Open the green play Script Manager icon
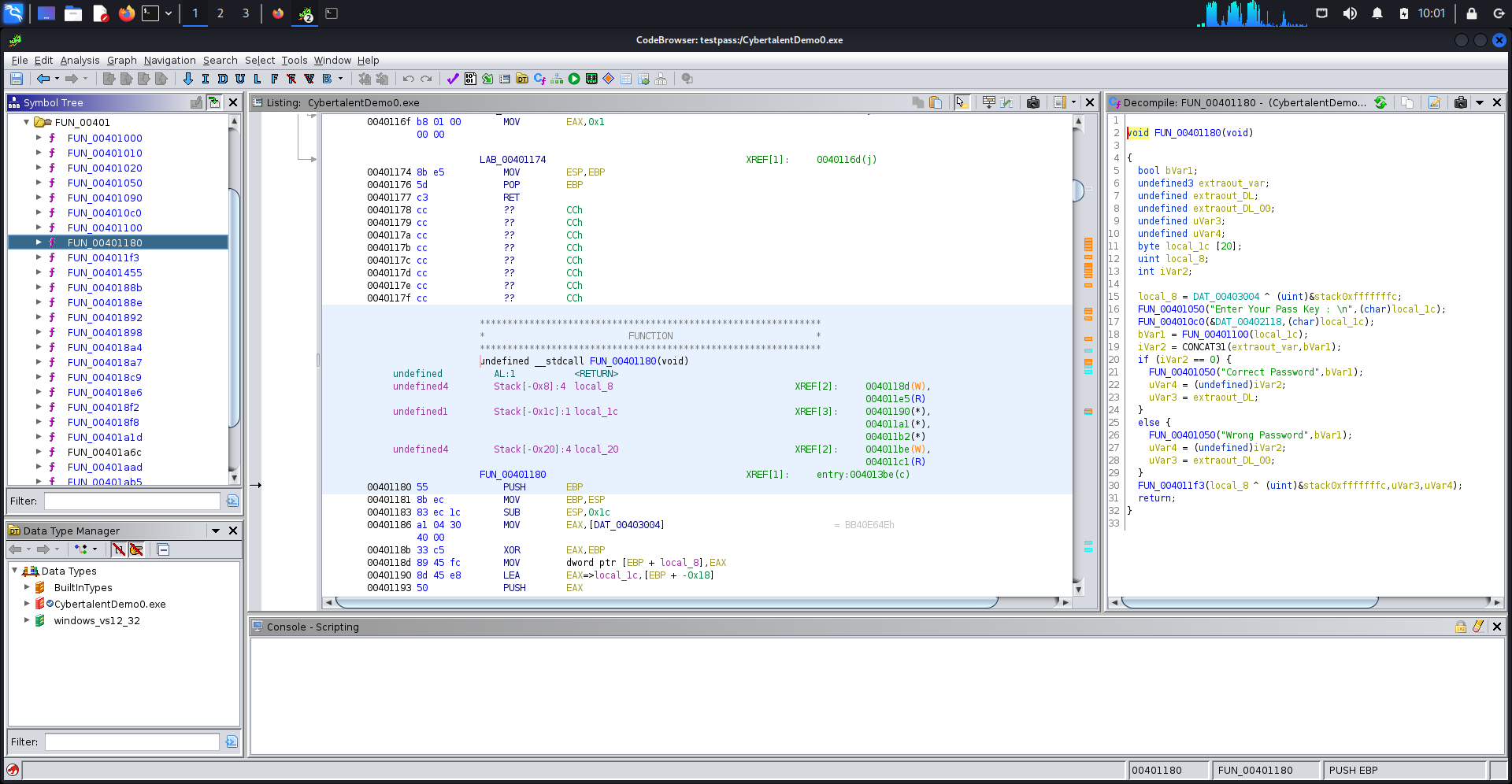 tap(574, 79)
